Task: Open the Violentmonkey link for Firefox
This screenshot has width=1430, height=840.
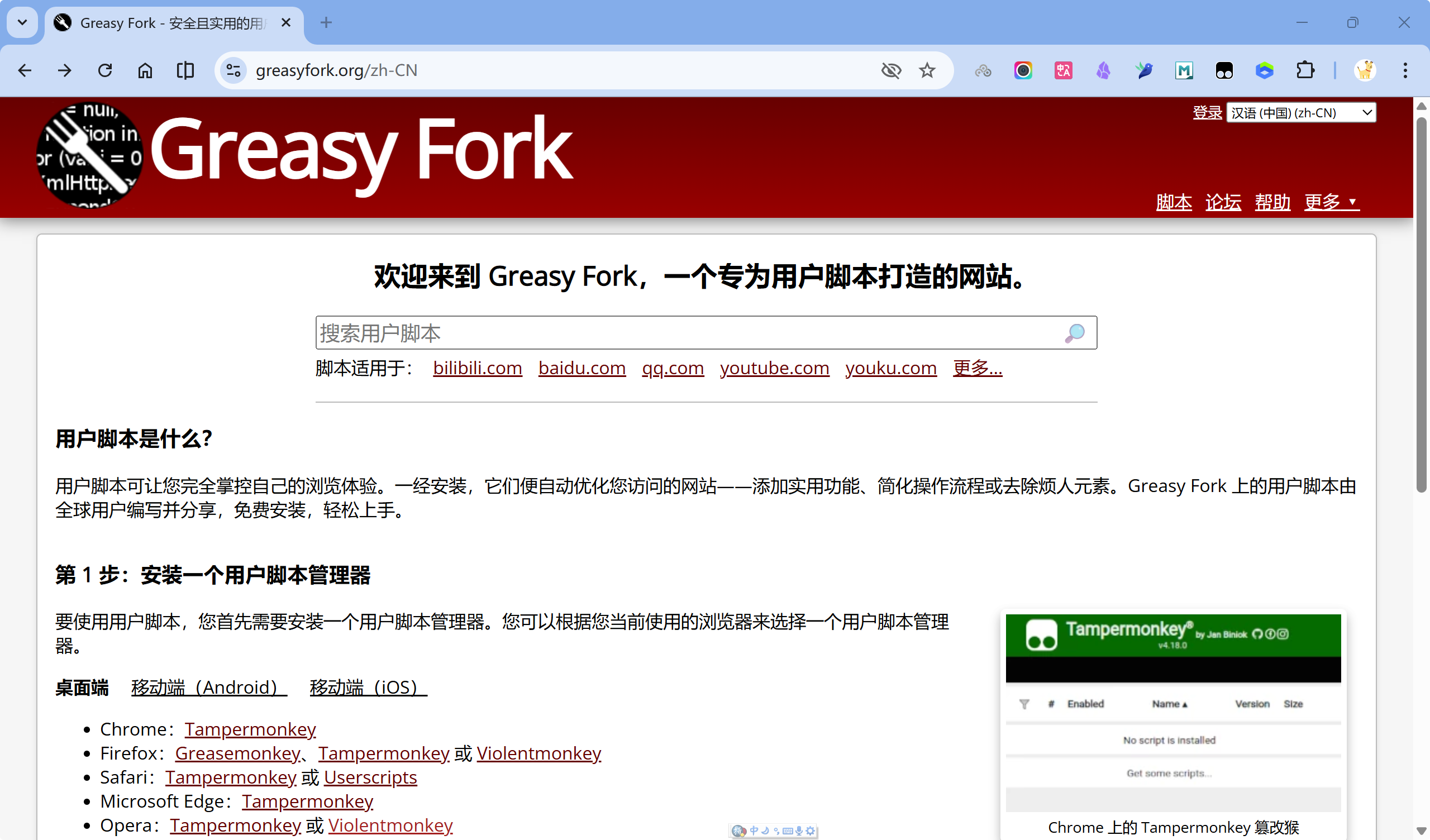Action: 538,753
